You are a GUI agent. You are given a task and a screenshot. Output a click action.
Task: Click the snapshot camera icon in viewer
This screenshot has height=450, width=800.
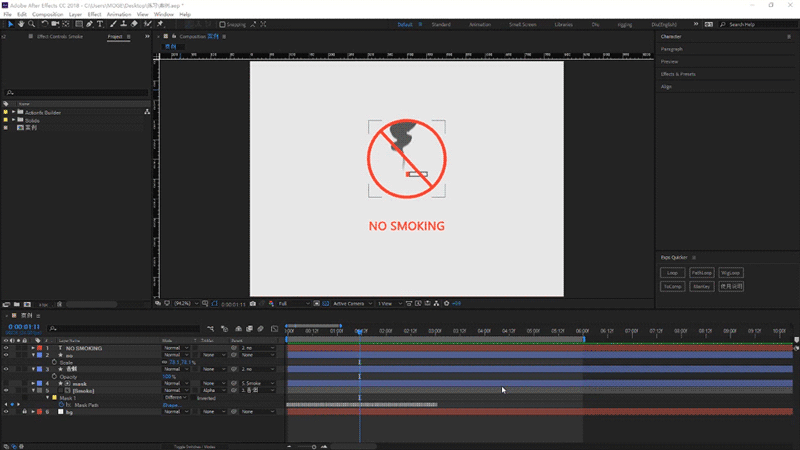(x=253, y=304)
